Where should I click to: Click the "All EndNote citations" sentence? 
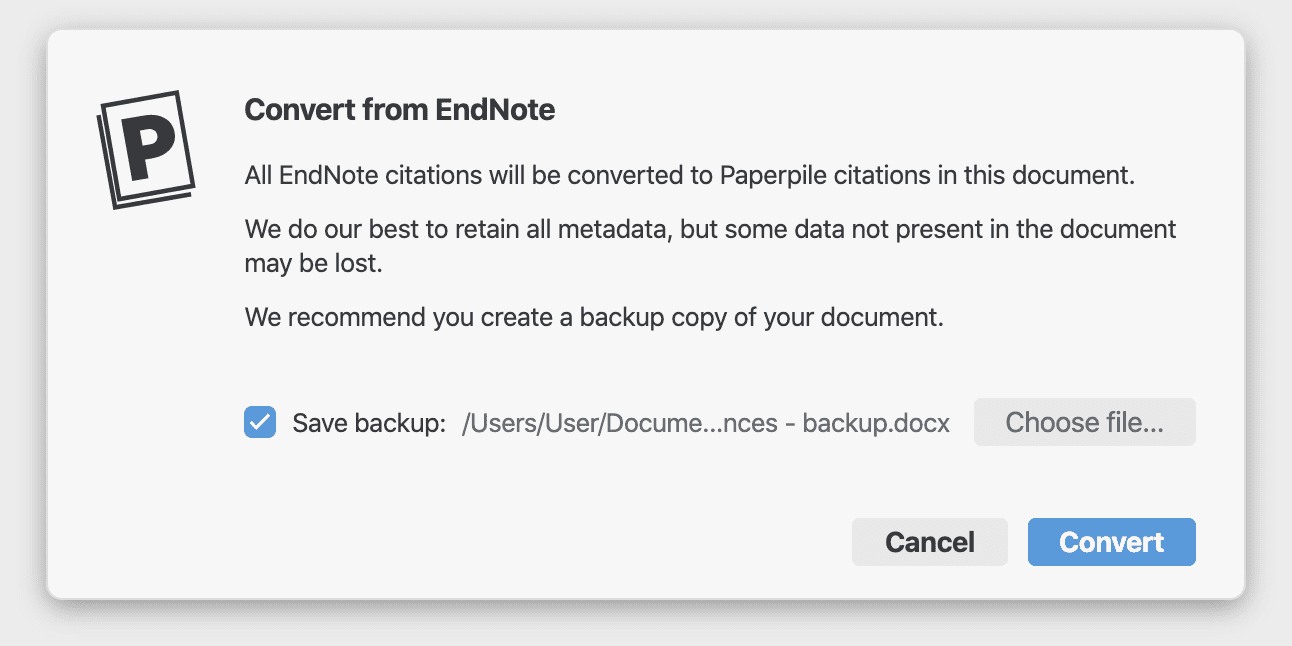click(690, 176)
